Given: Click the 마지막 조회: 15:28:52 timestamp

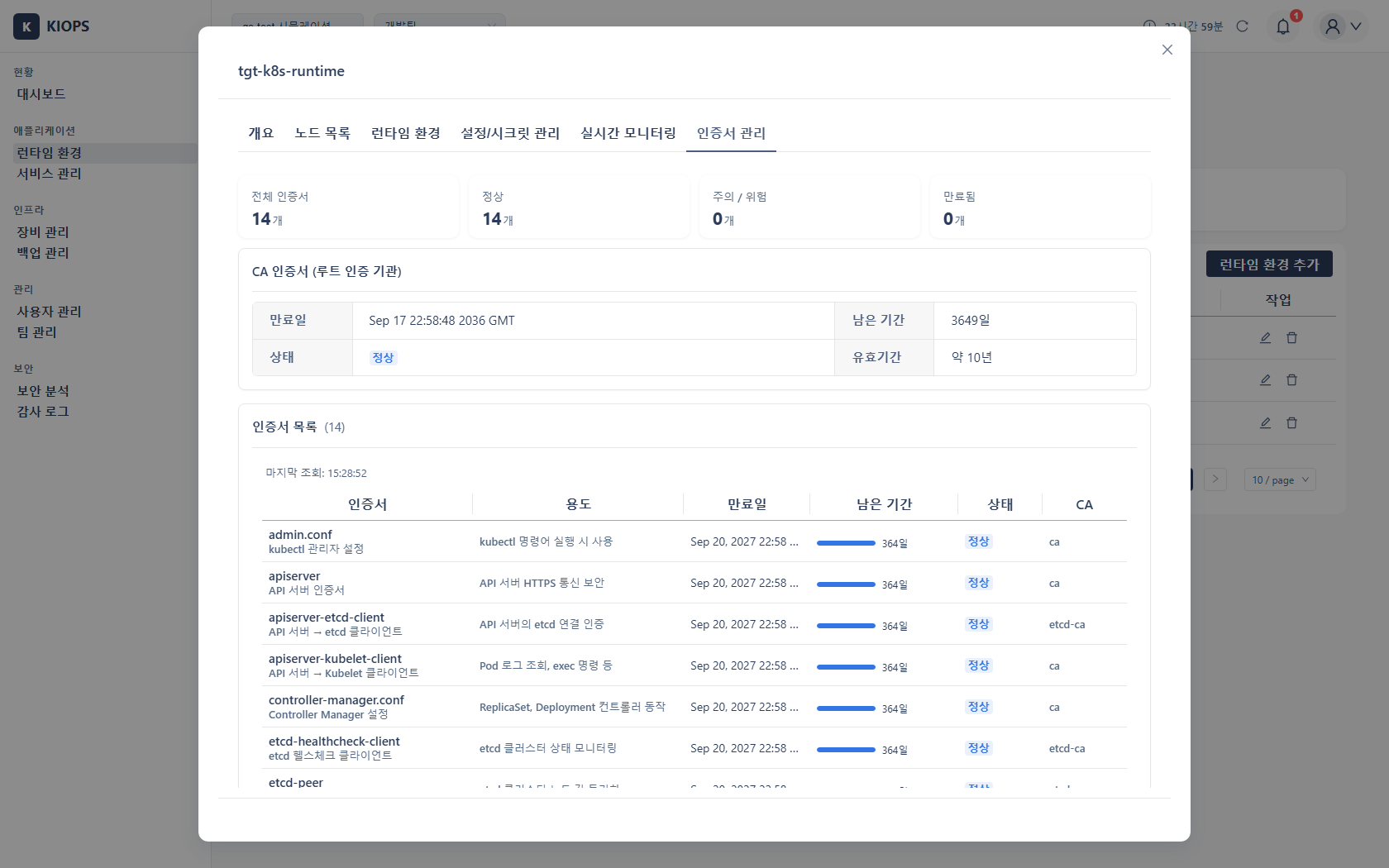Looking at the screenshot, I should click(316, 473).
